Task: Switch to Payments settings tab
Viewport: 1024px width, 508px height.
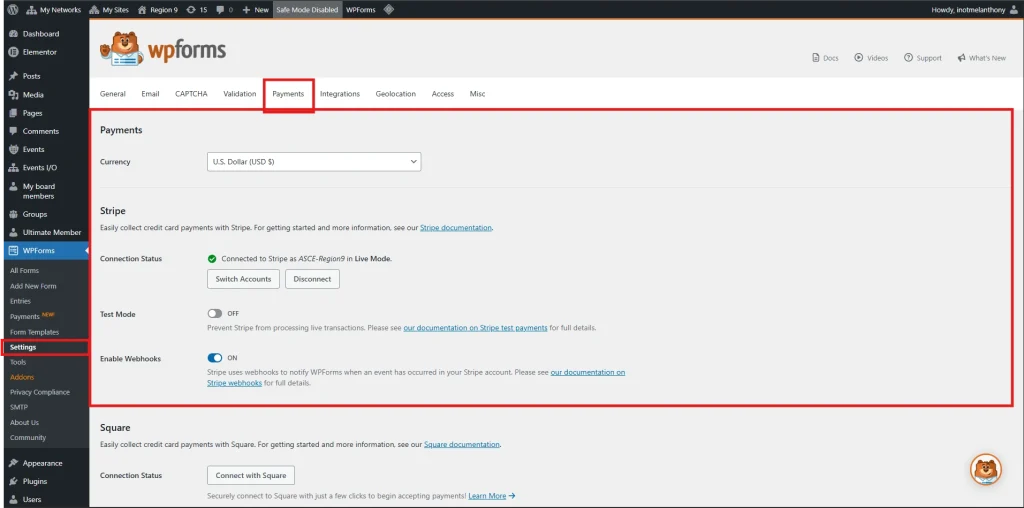Action: click(288, 94)
